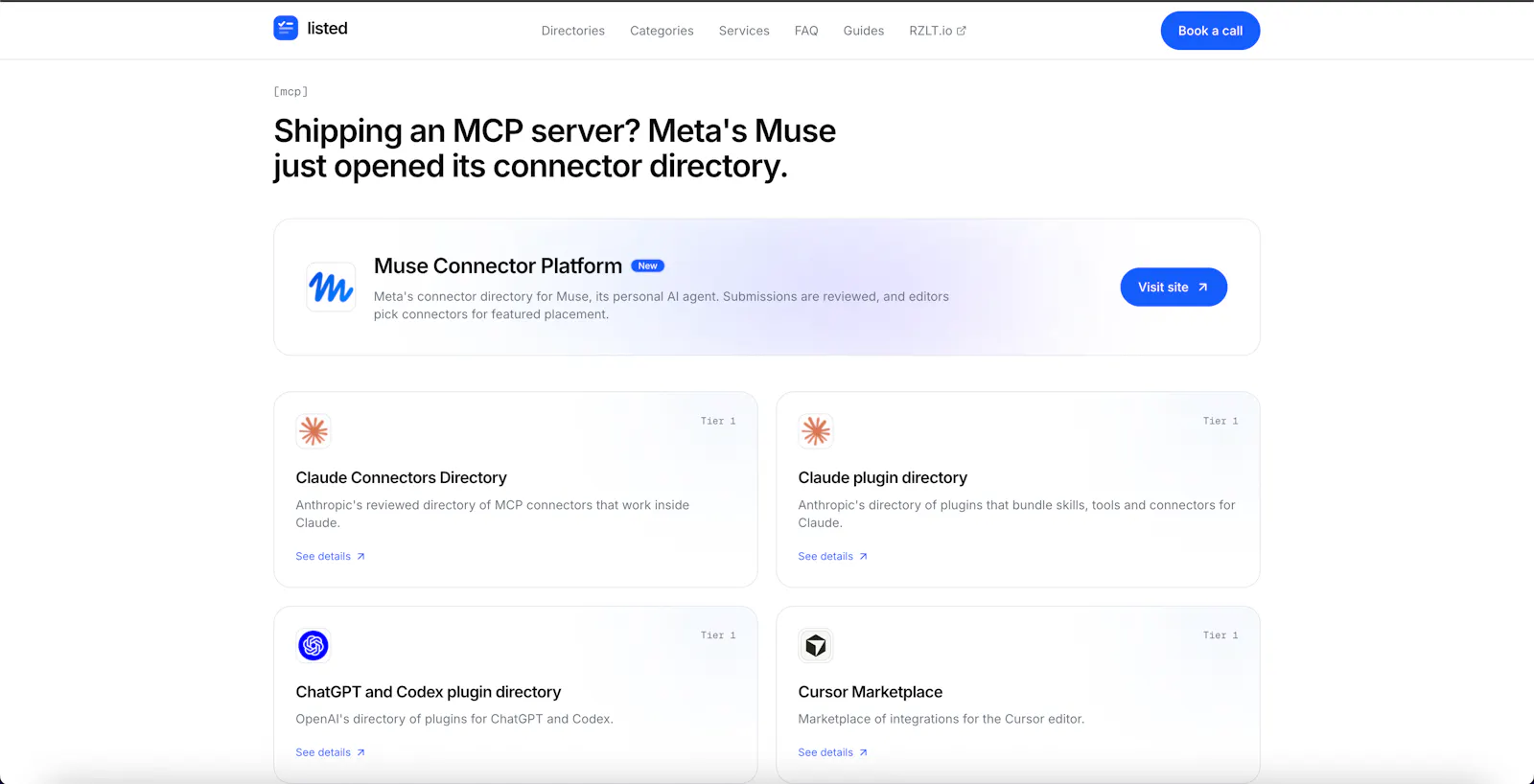This screenshot has width=1534, height=784.
Task: Click the Muse Connector Platform title
Action: pos(498,266)
